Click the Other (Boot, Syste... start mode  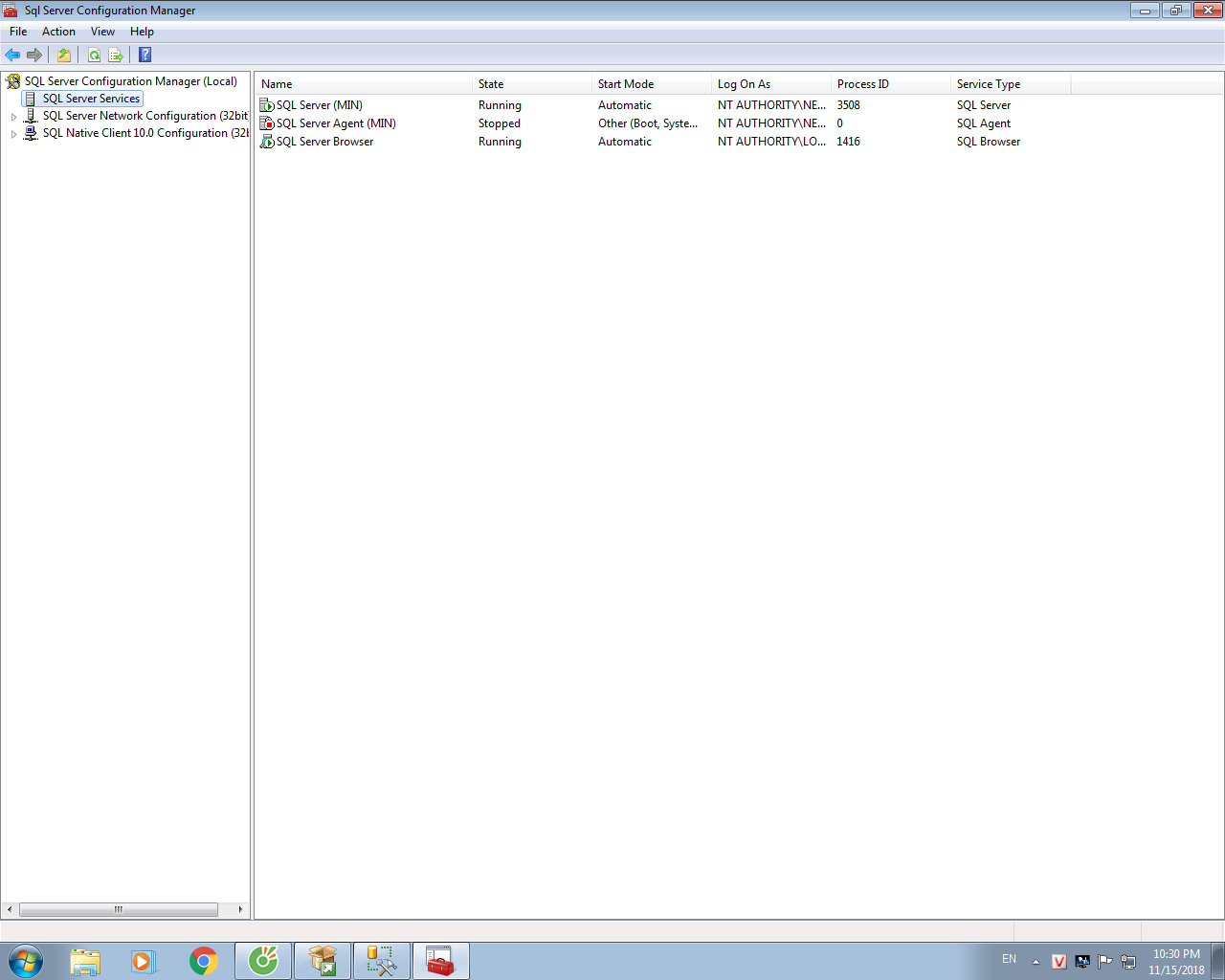(648, 123)
